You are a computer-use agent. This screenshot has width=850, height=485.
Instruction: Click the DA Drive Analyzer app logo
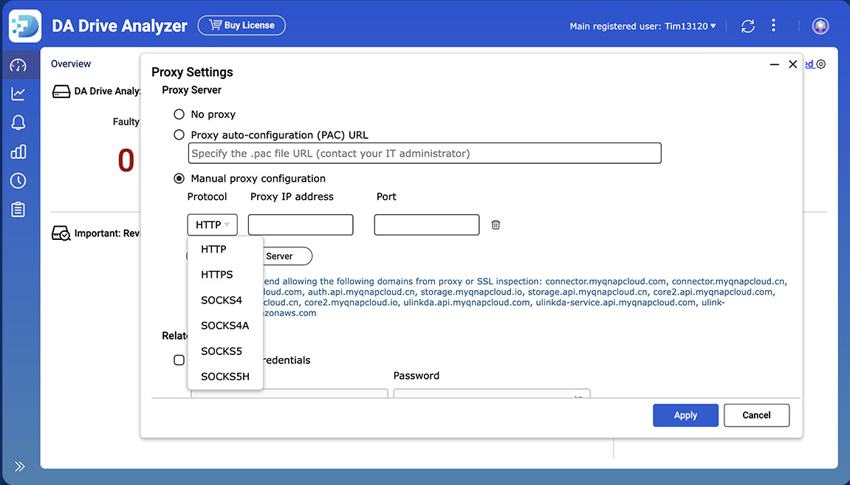coord(25,25)
